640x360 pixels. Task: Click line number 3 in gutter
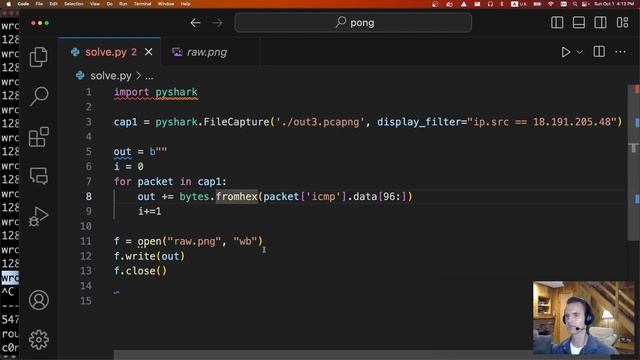point(89,122)
